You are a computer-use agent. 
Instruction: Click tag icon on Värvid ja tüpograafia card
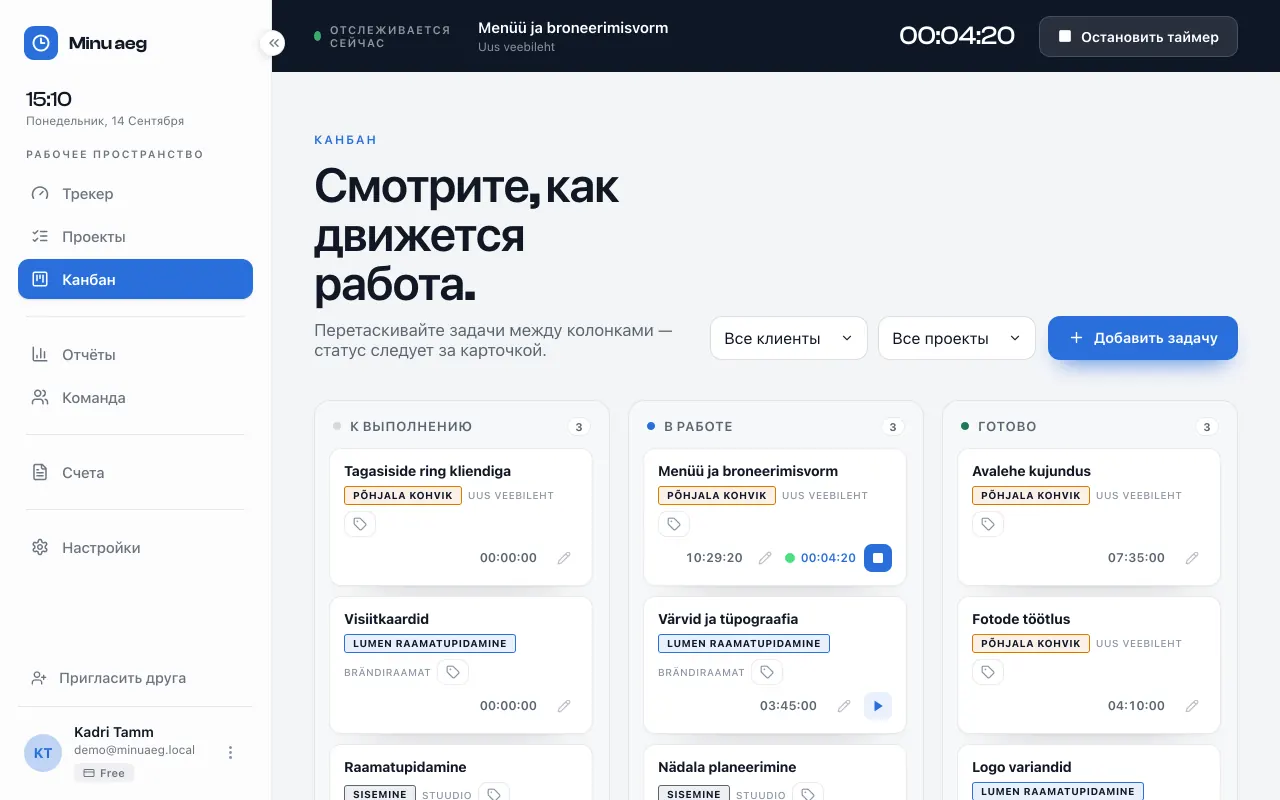pos(767,672)
